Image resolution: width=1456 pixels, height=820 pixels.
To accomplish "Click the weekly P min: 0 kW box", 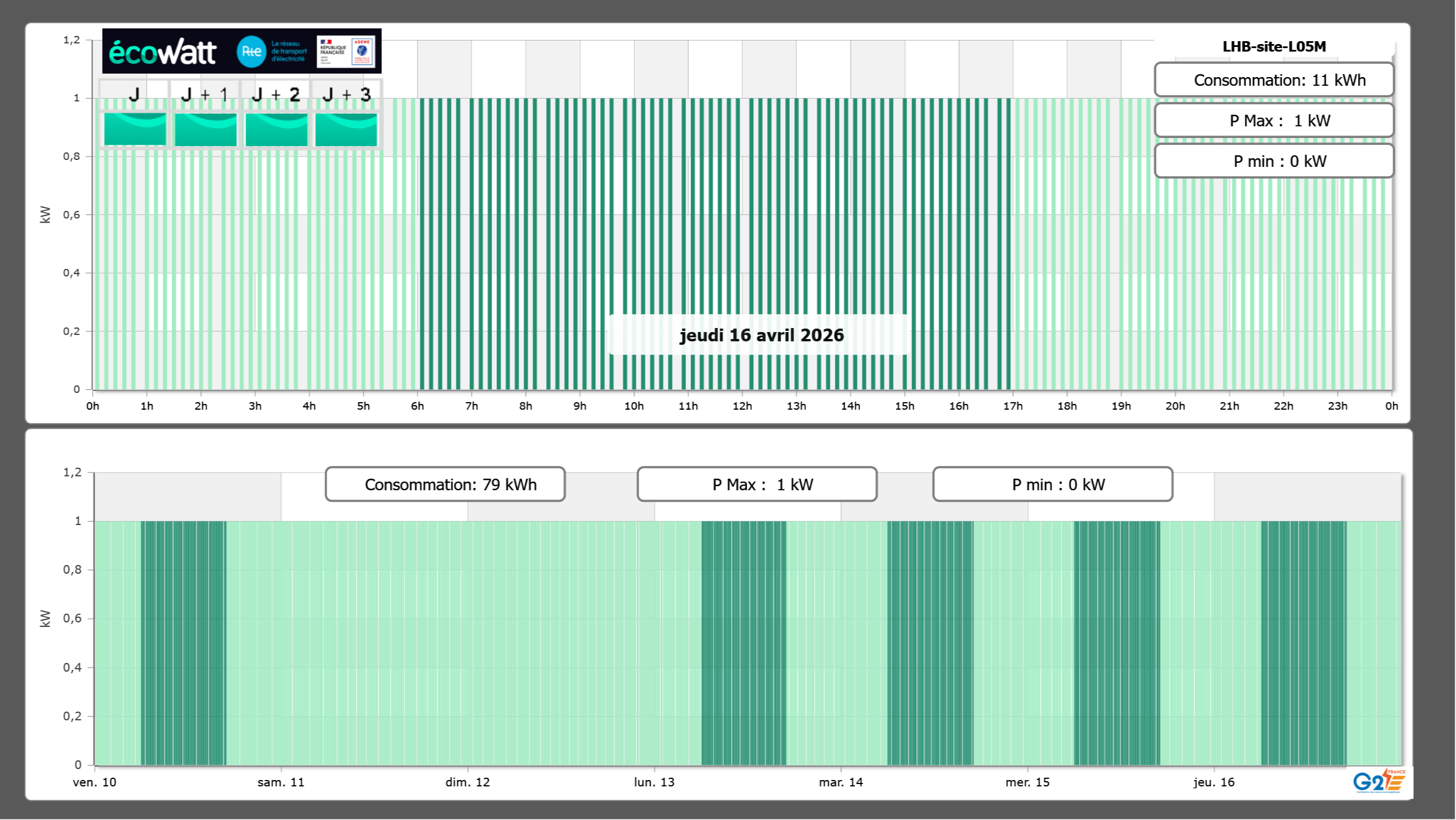I will [x=1052, y=484].
